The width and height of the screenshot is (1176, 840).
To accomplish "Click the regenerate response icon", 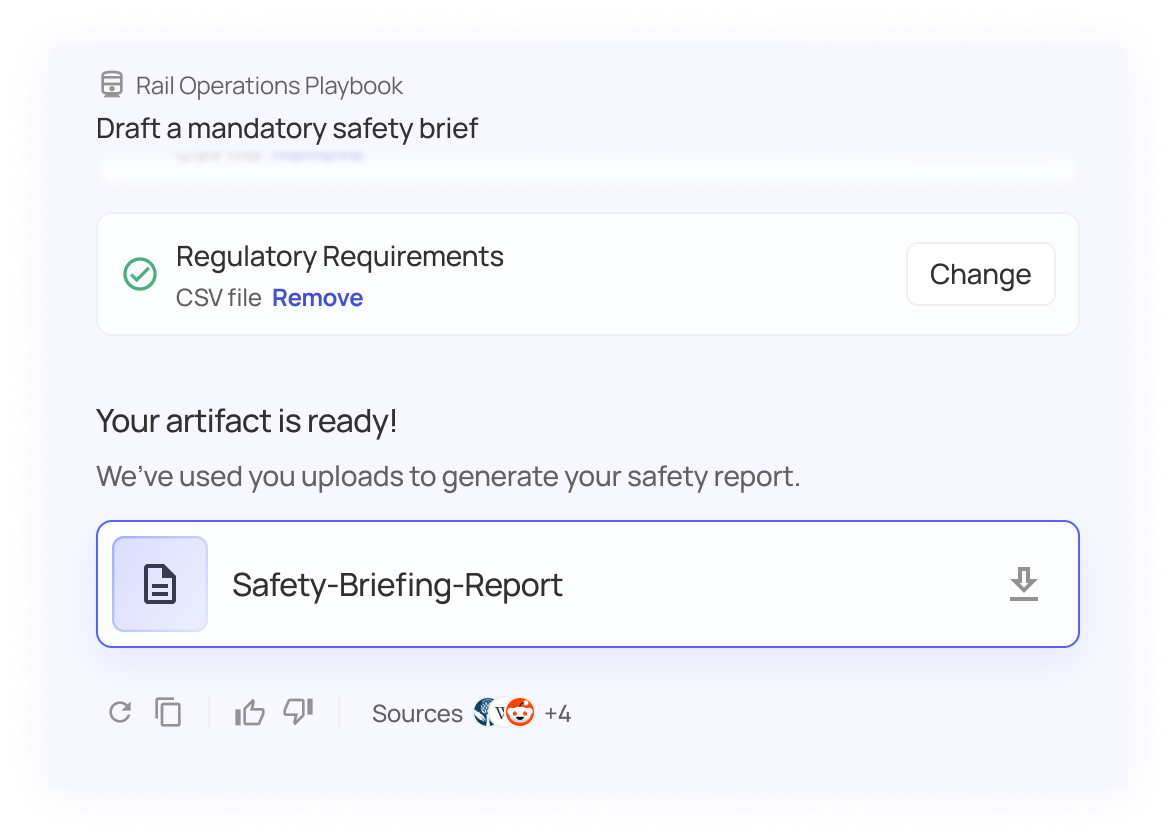I will click(121, 712).
